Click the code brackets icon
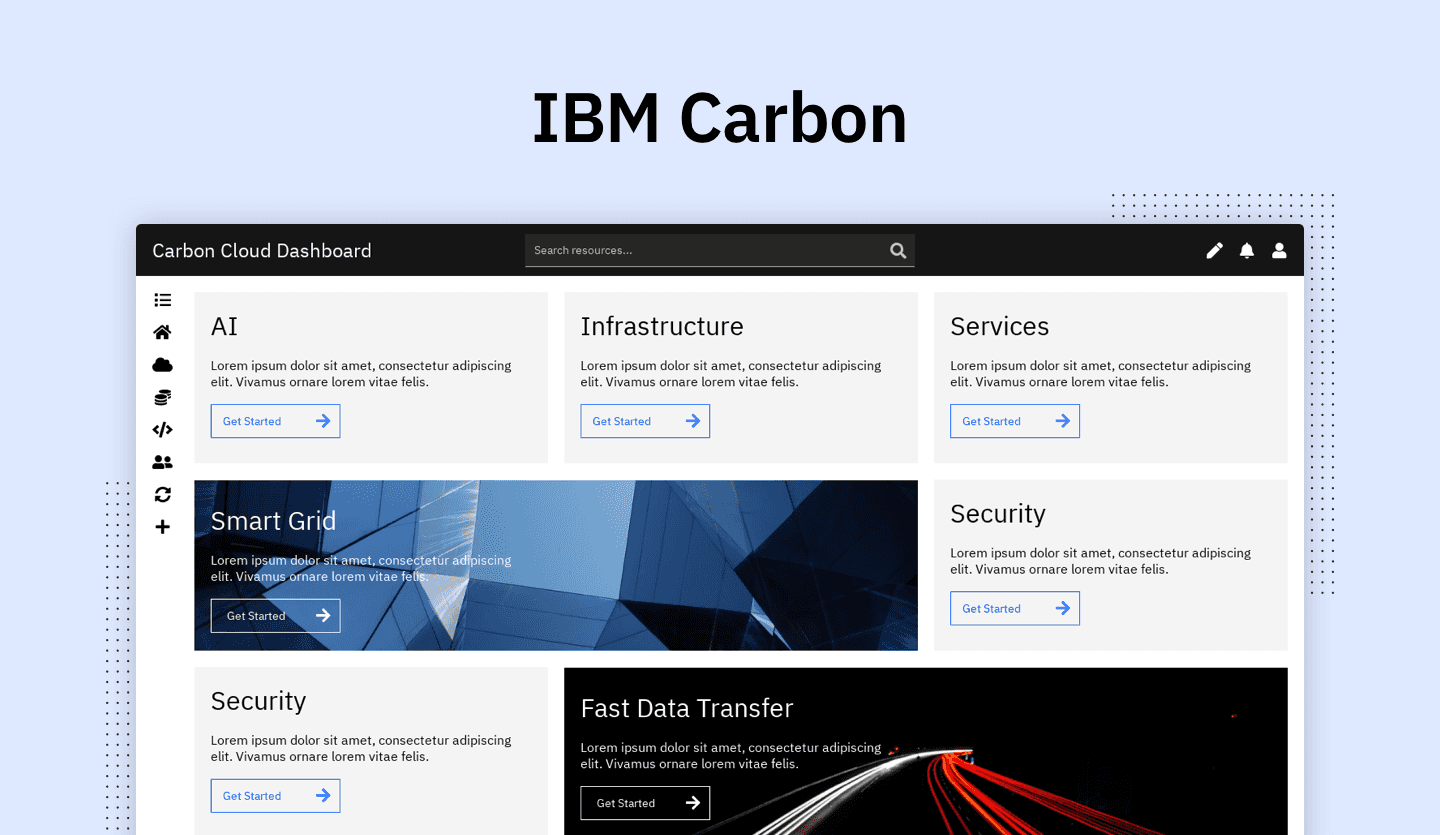The height and width of the screenshot is (835, 1440). [x=162, y=430]
